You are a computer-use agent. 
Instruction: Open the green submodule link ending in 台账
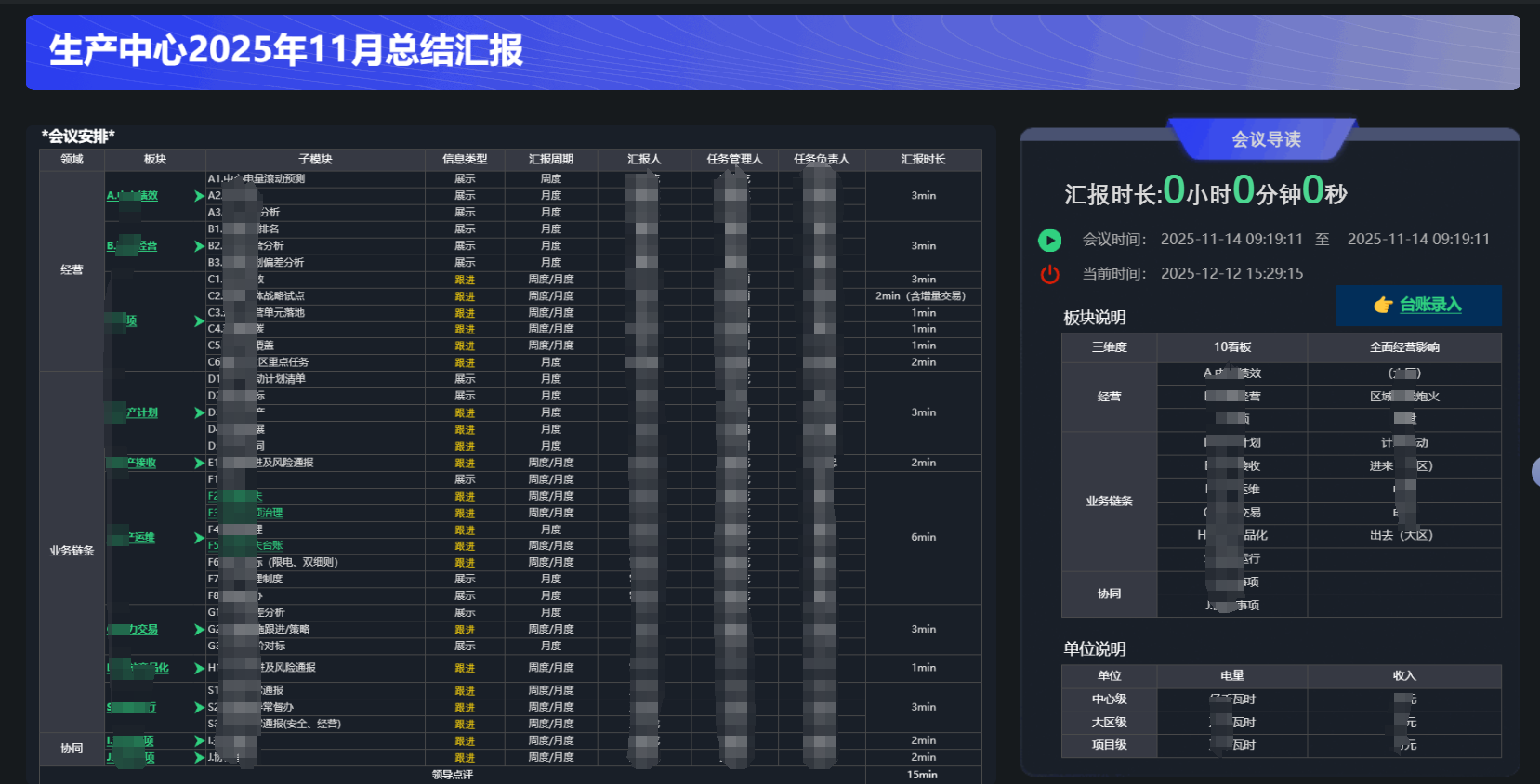(270, 546)
